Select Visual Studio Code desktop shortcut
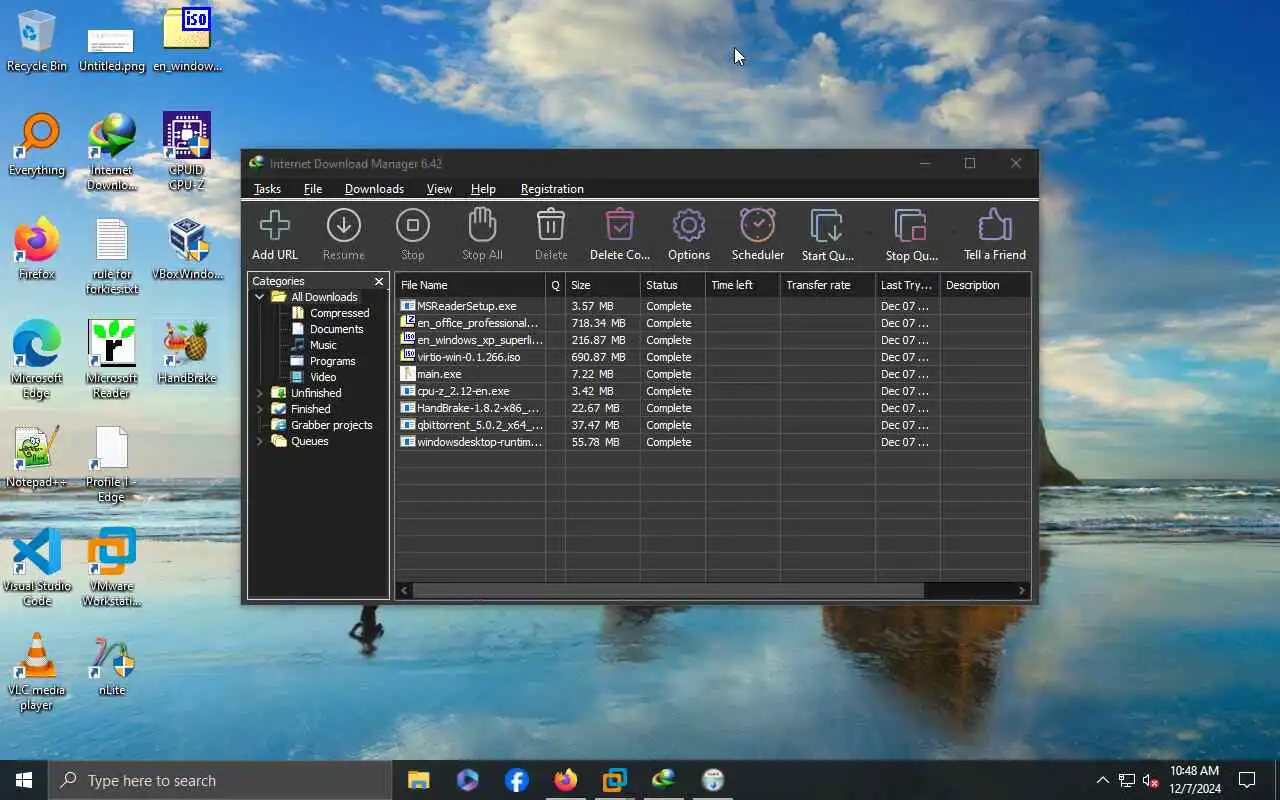This screenshot has height=800, width=1280. [37, 568]
